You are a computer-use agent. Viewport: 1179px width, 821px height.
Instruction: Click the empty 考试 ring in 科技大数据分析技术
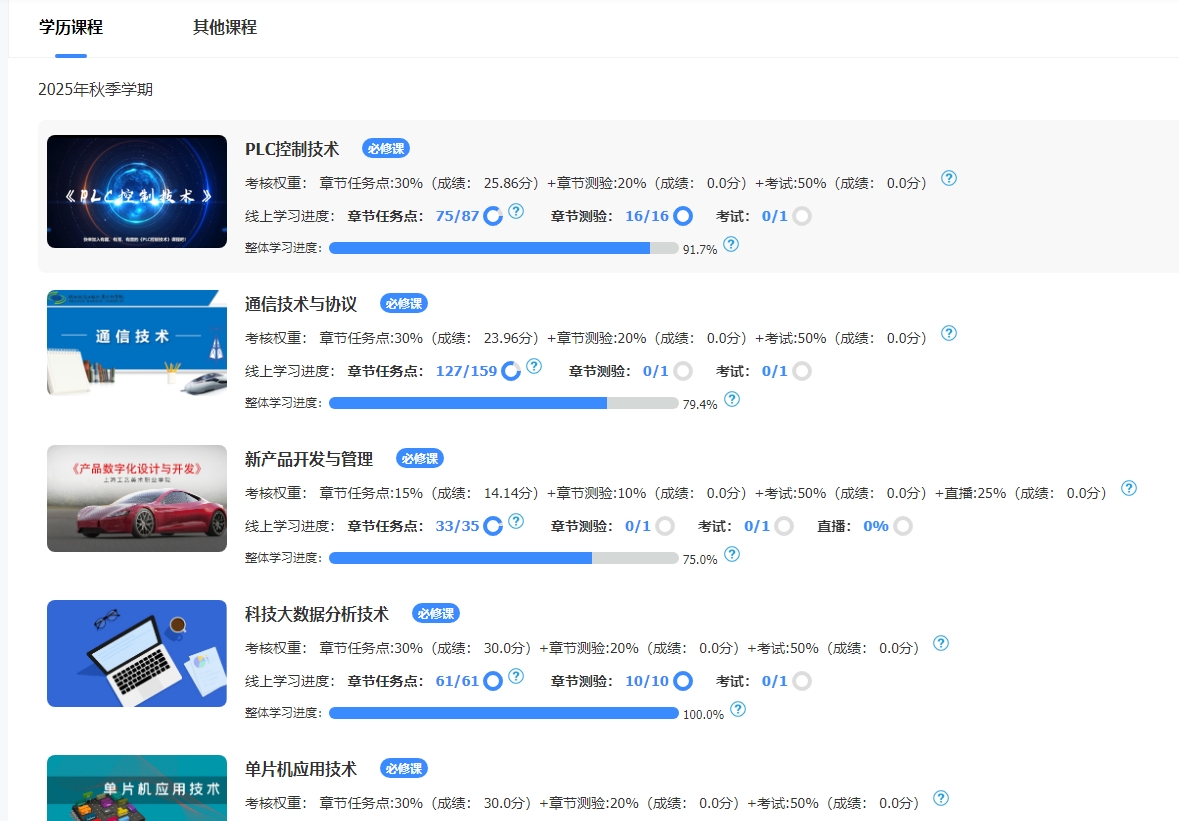pos(802,681)
